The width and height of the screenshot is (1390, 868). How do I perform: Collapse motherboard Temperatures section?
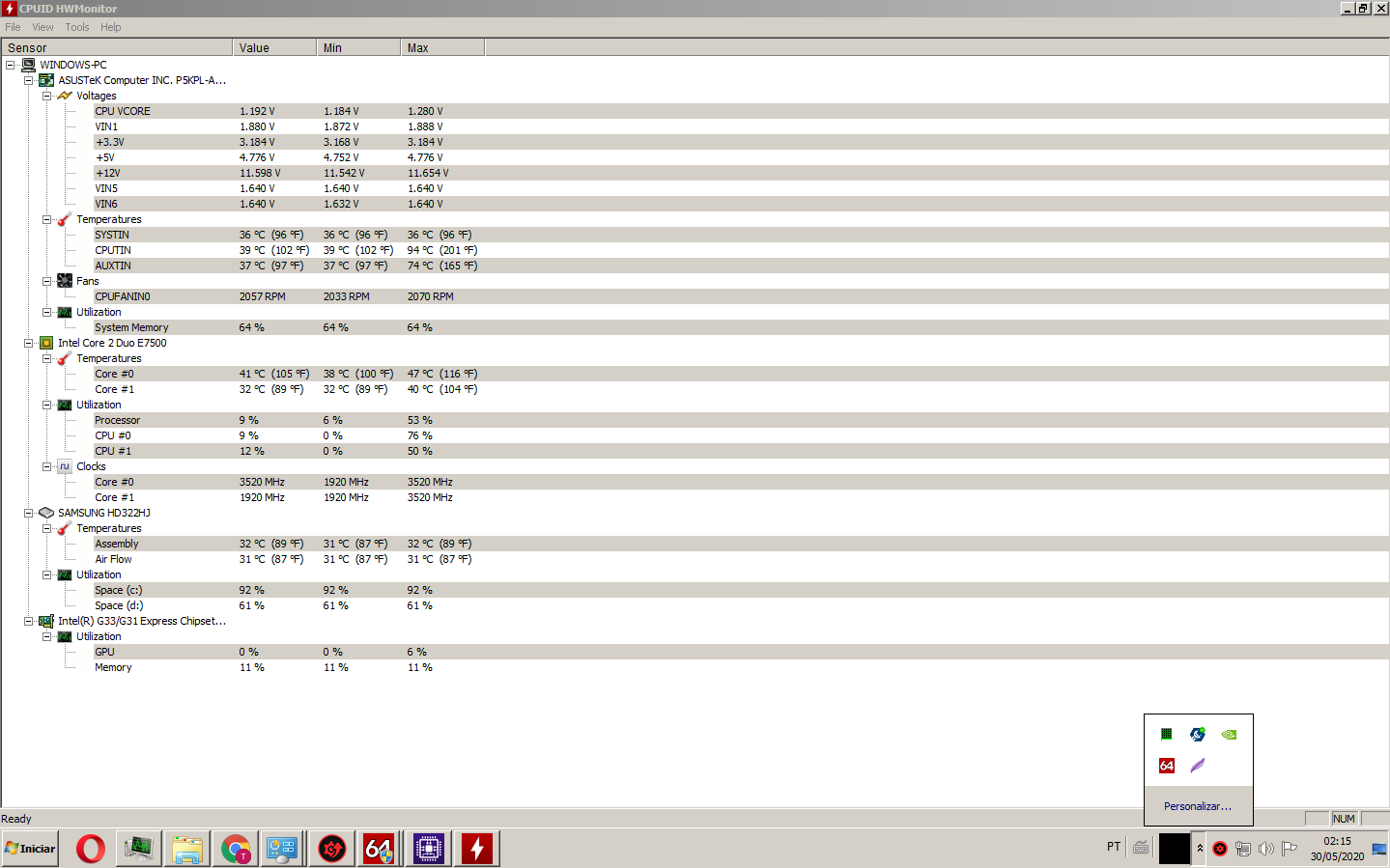pyautogui.click(x=46, y=219)
